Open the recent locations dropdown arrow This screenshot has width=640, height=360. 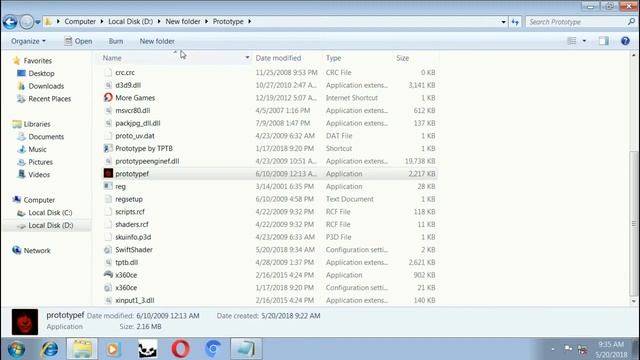(38, 22)
